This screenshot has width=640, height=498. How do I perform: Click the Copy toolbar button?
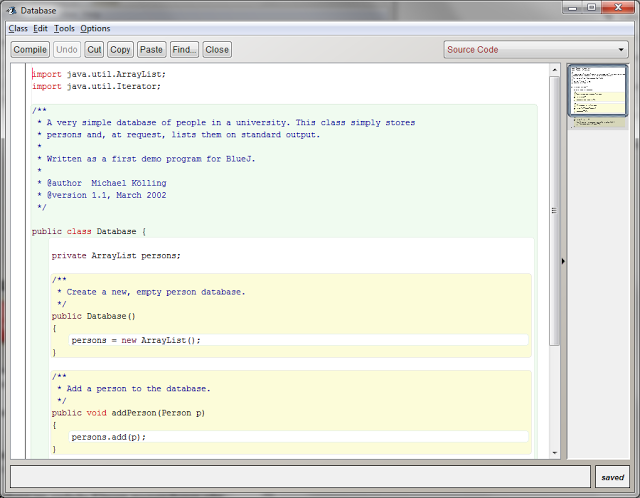[120, 49]
